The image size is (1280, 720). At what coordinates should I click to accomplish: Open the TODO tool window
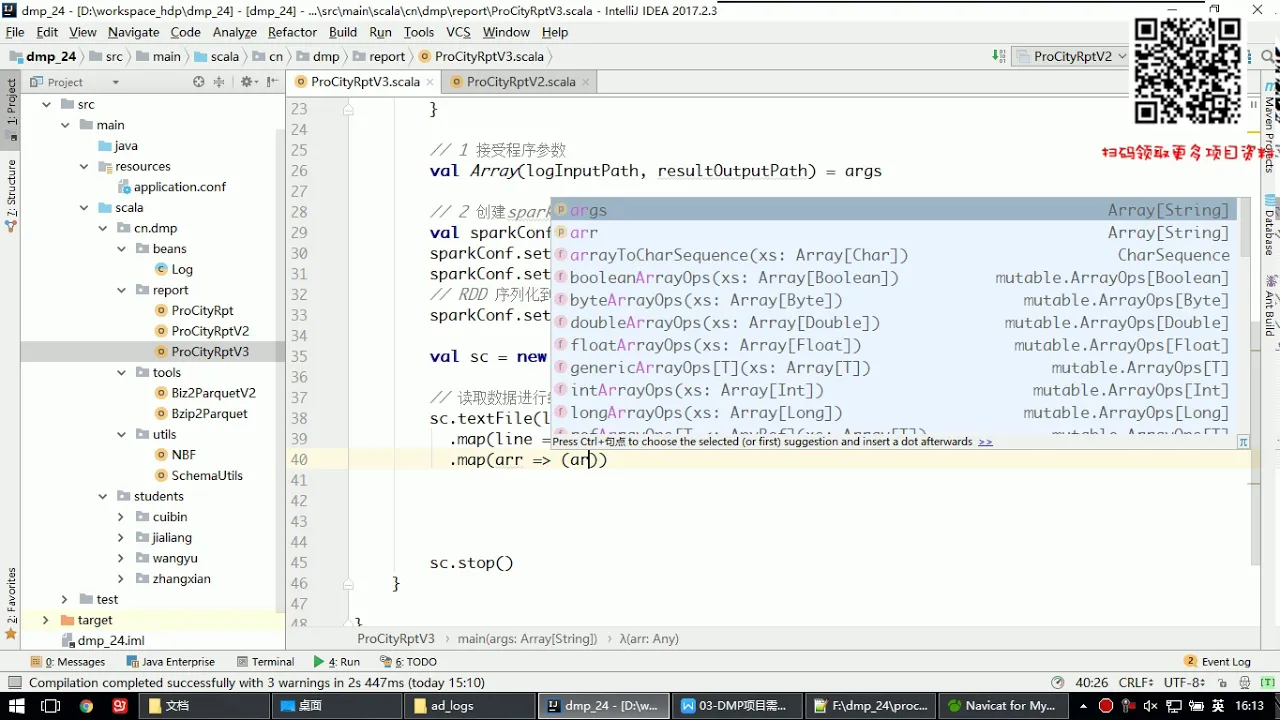click(x=409, y=661)
